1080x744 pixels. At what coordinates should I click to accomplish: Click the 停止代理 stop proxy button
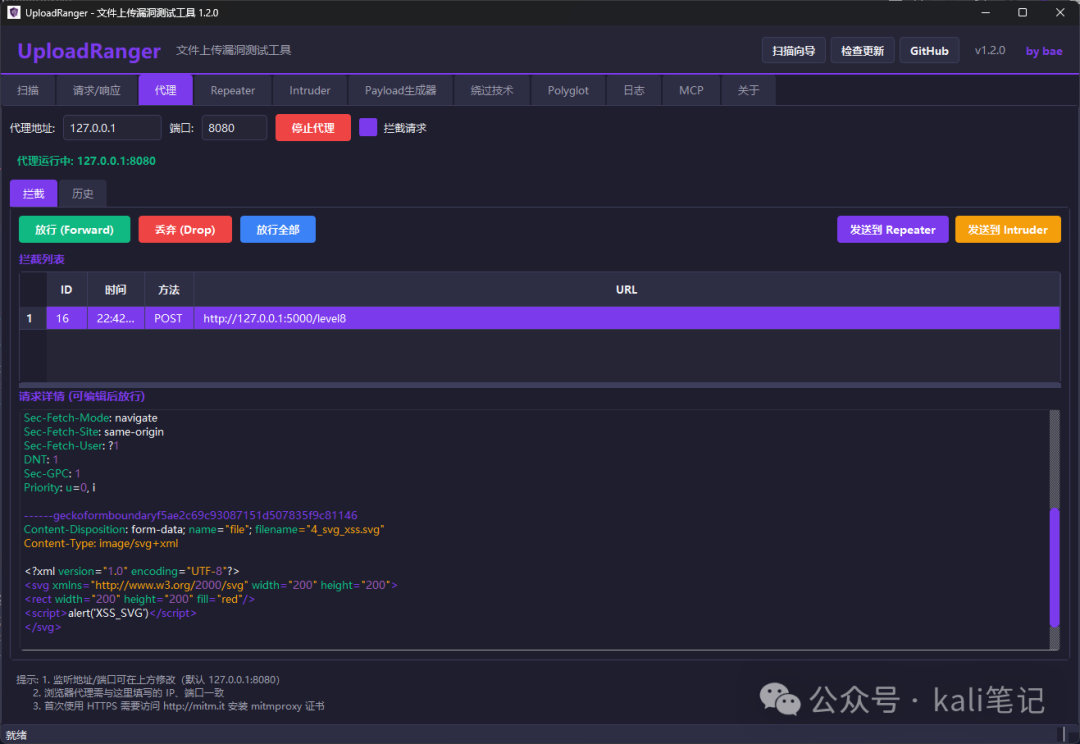(x=313, y=127)
